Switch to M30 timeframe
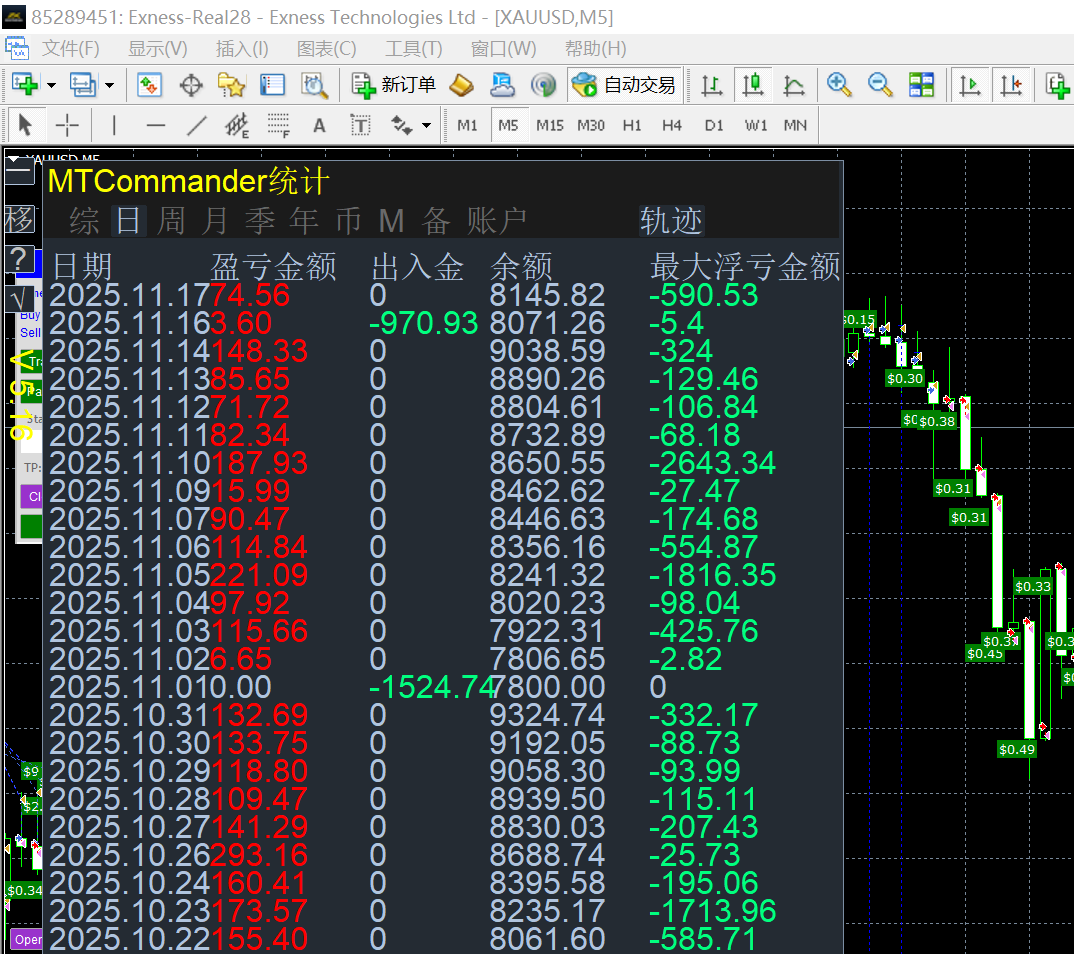Image resolution: width=1074 pixels, height=954 pixels. coord(590,125)
